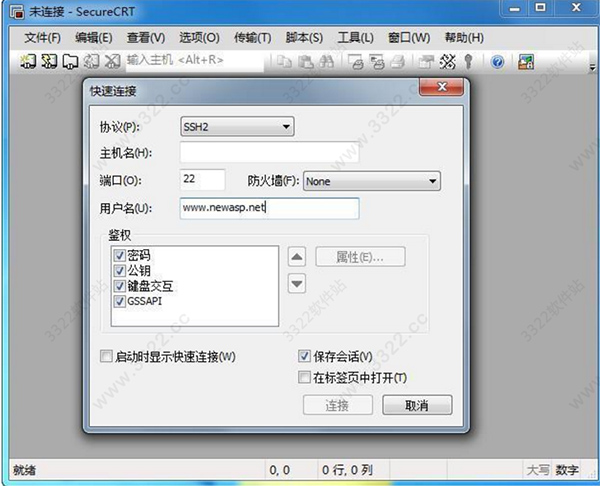Image resolution: width=600 pixels, height=486 pixels.
Task: Minimize the SecureCRT window
Action: (515, 9)
